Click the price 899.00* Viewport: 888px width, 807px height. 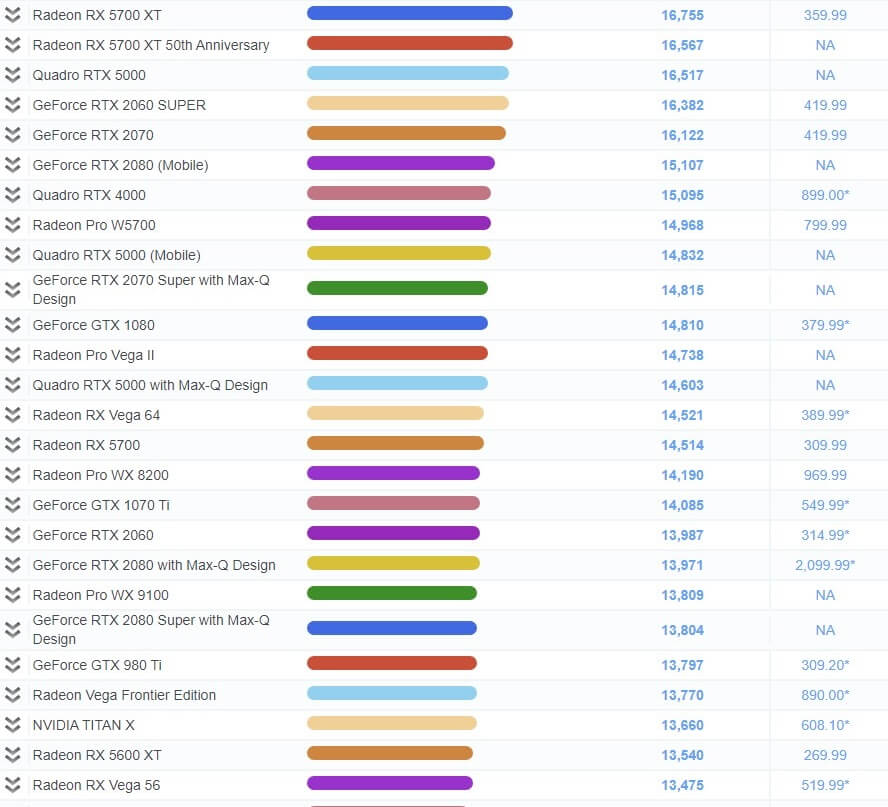coord(825,195)
